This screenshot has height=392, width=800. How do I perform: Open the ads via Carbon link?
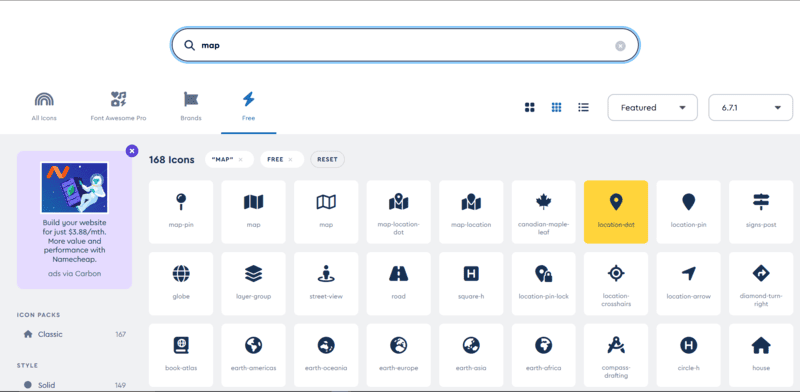pos(74,273)
